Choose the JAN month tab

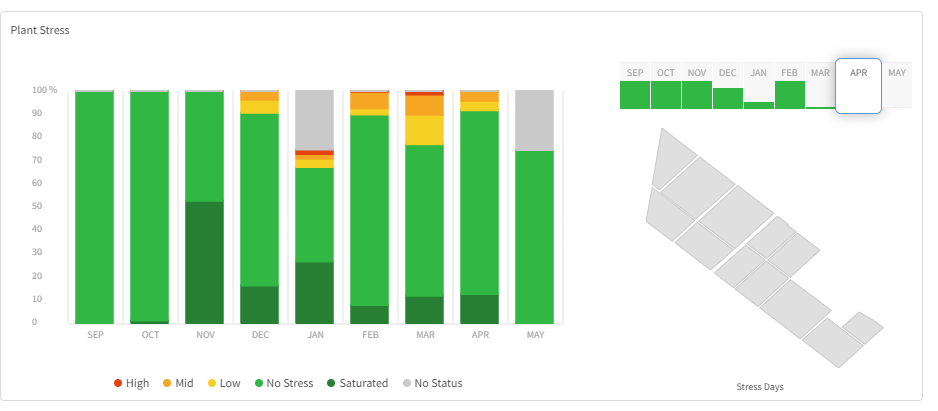pyautogui.click(x=759, y=85)
